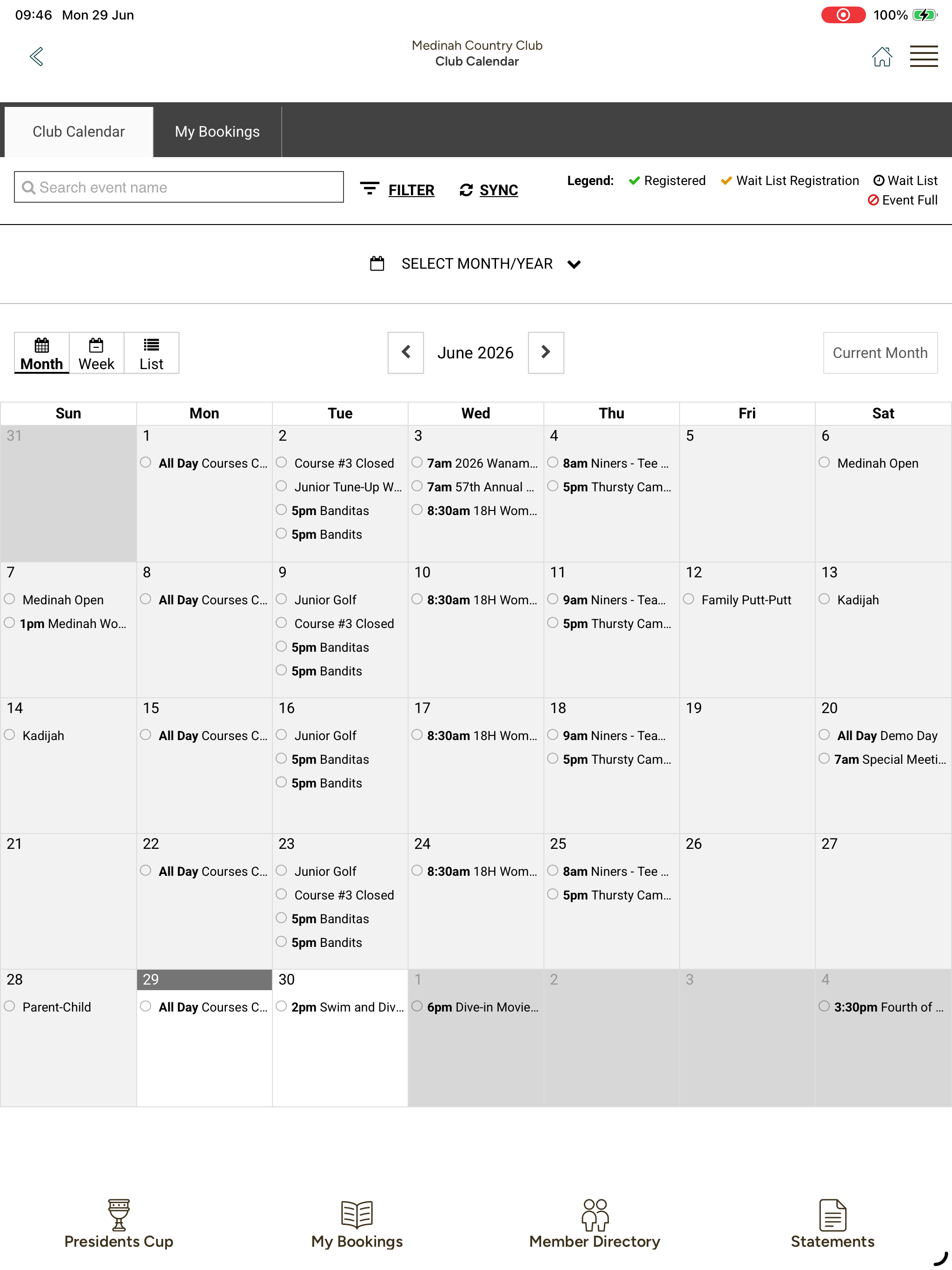Open the 2pm Swim and Dive event
The height and width of the screenshot is (1270, 952).
tap(347, 1007)
